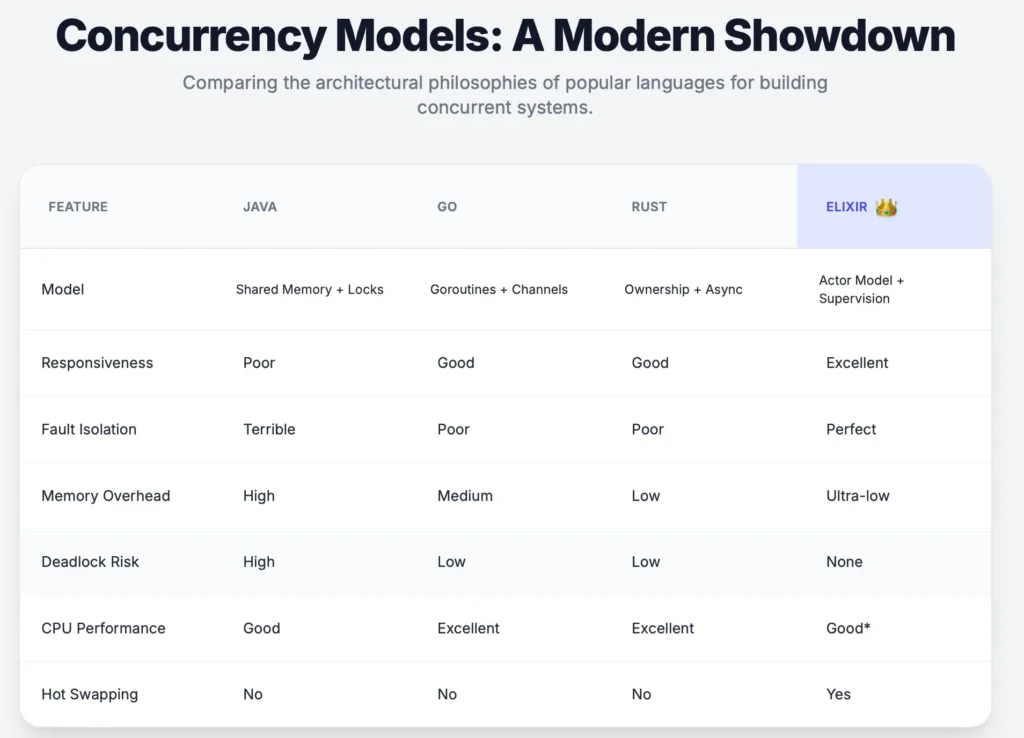Click the 'Fault Isolation' row label
The height and width of the screenshot is (738, 1024).
coord(89,429)
